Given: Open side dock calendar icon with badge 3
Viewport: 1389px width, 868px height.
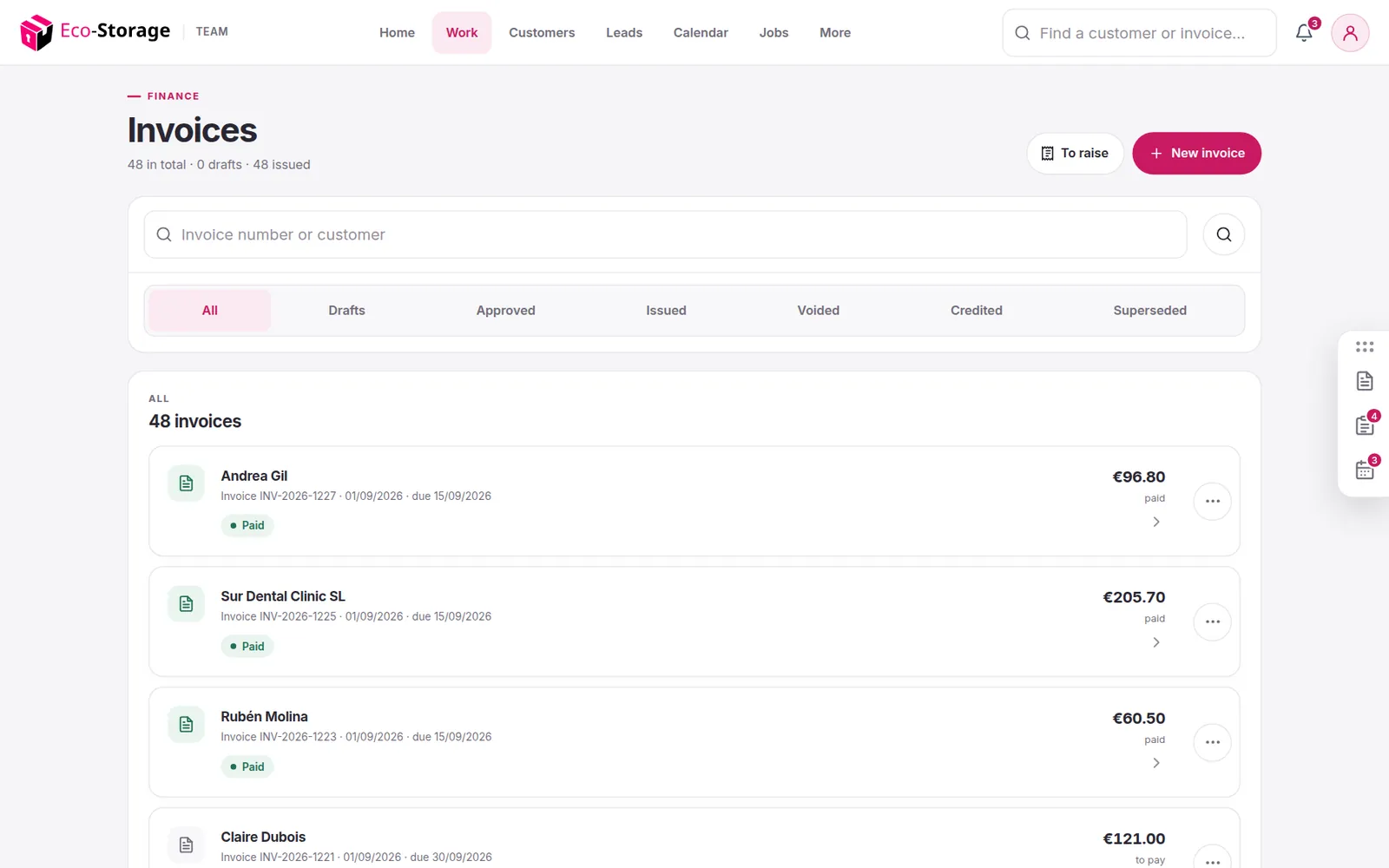Looking at the screenshot, I should [1365, 470].
